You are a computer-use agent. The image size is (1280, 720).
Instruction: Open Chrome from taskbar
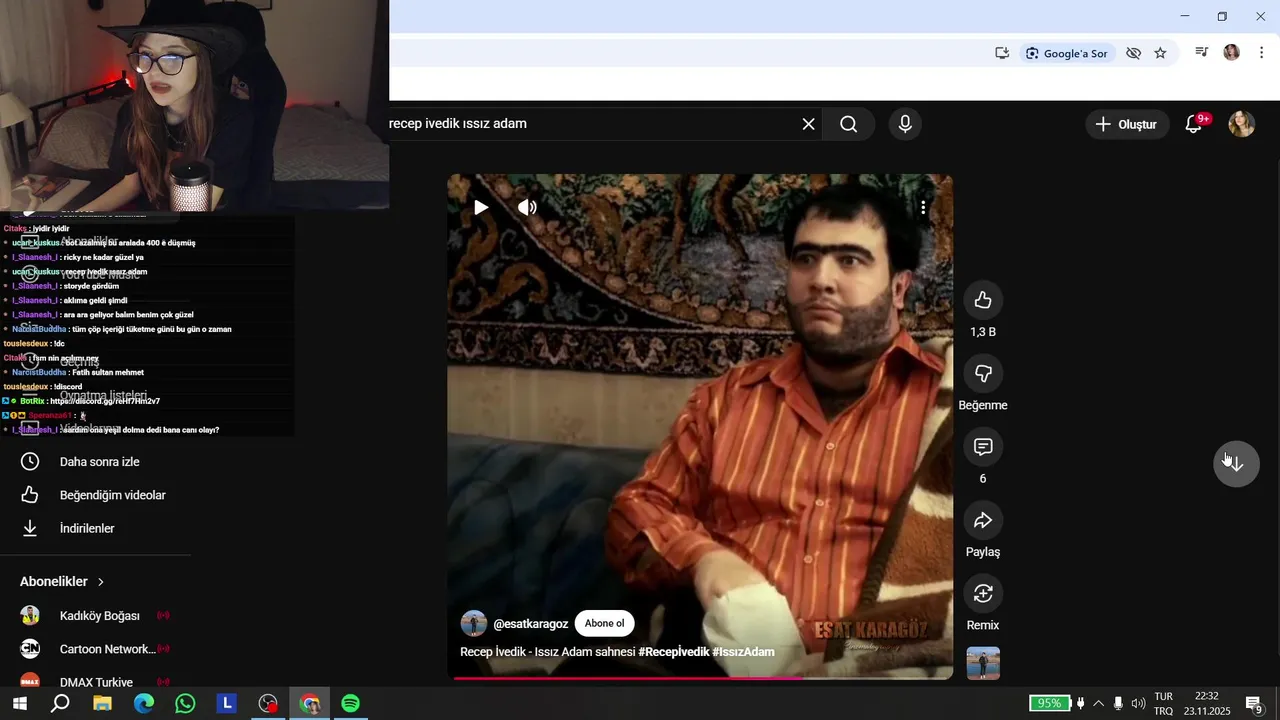(309, 704)
